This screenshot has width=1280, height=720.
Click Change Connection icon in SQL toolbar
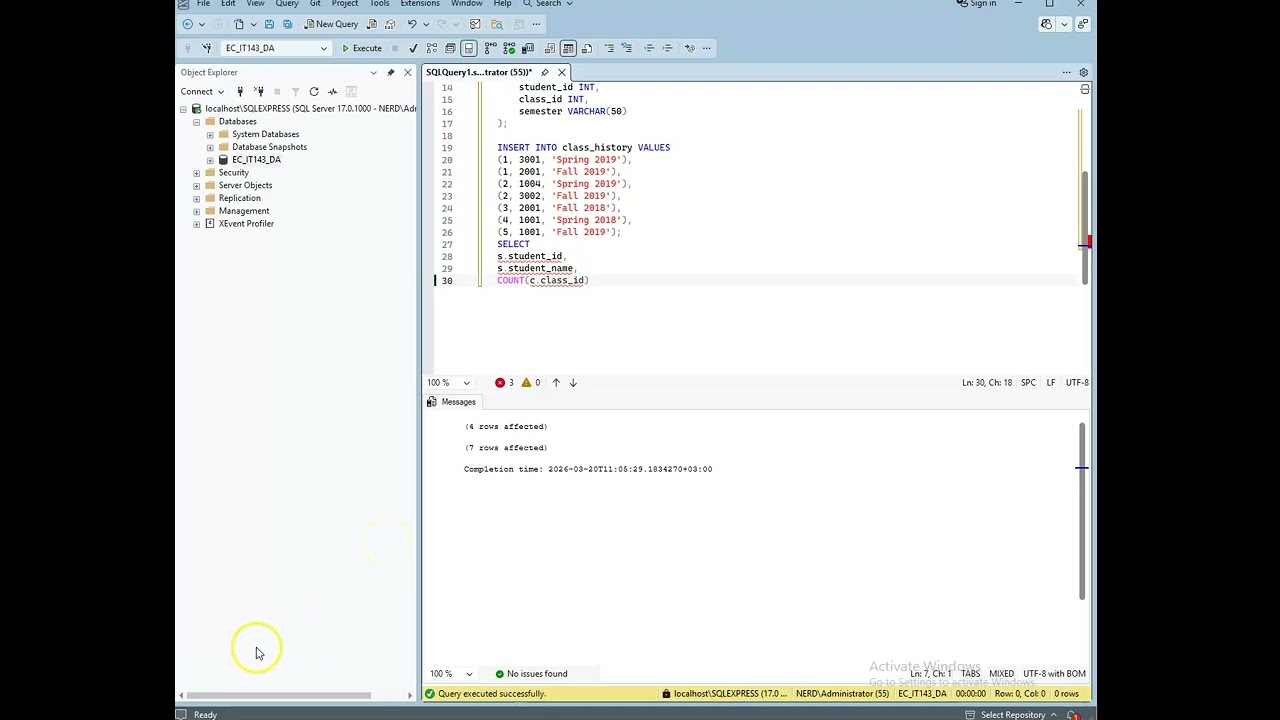click(207, 48)
